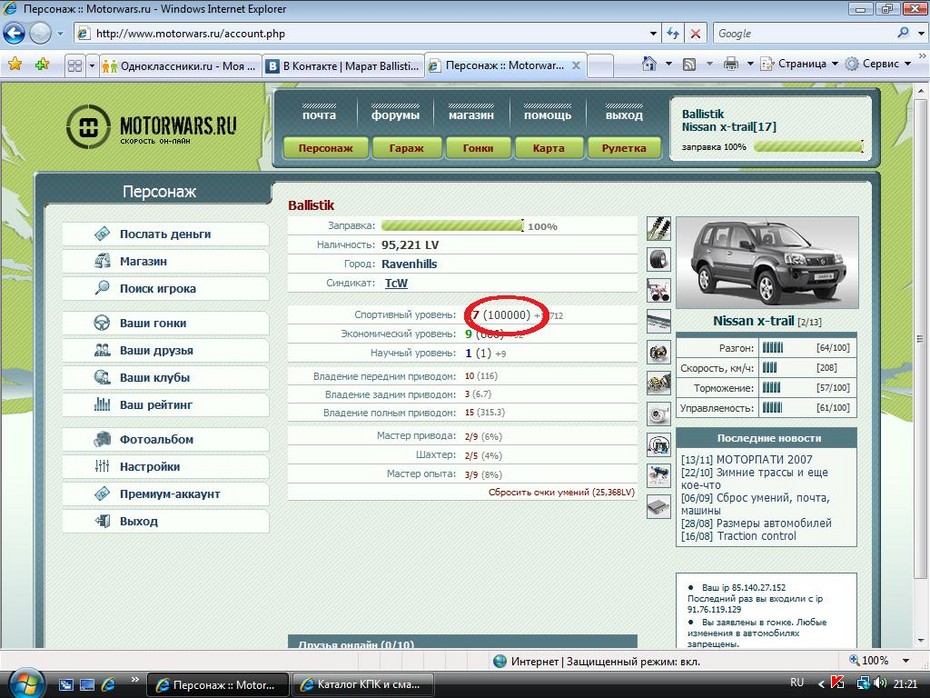Click the Заправка fuel progress bar
Image resolution: width=930 pixels, height=698 pixels.
point(453,226)
